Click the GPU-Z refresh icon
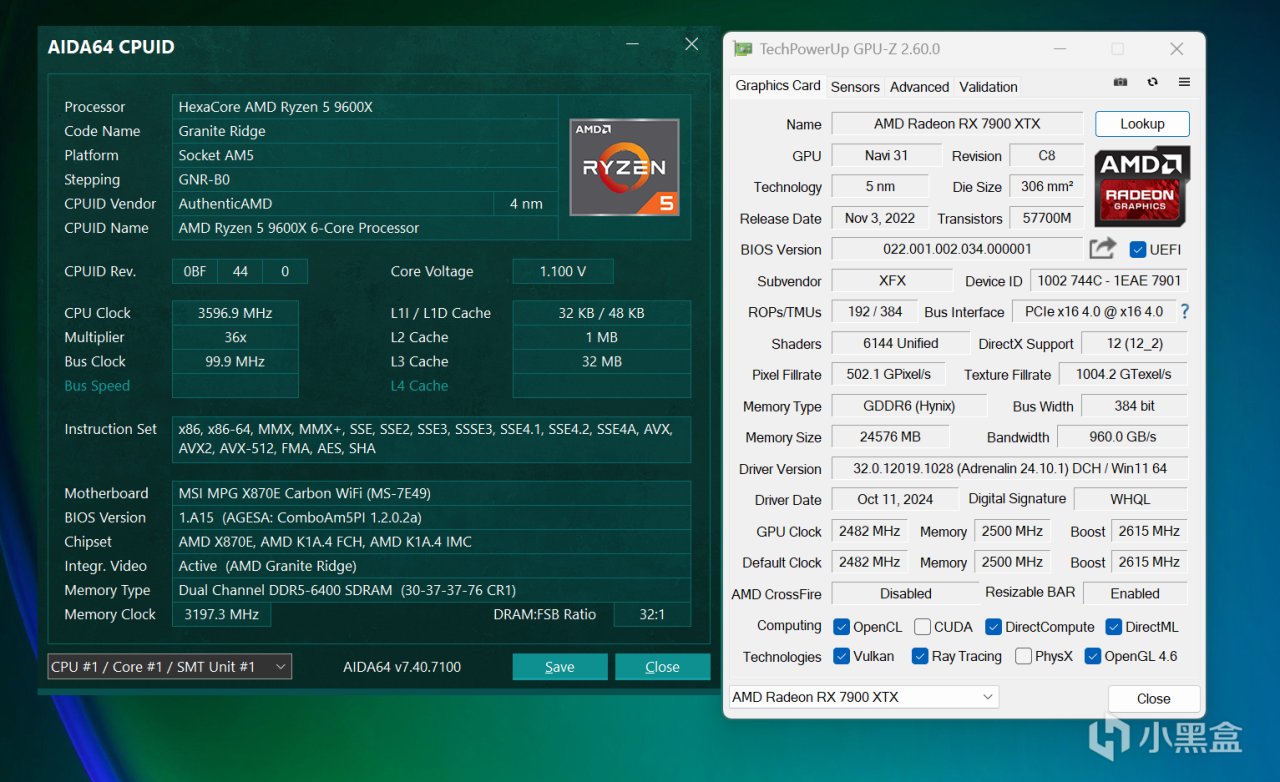Image resolution: width=1280 pixels, height=782 pixels. tap(1153, 82)
